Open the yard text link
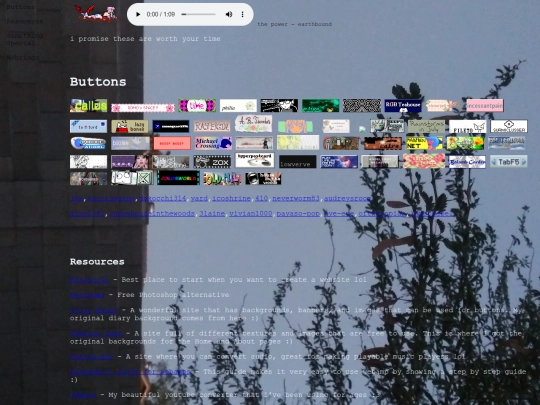The image size is (540, 405). coord(199,199)
